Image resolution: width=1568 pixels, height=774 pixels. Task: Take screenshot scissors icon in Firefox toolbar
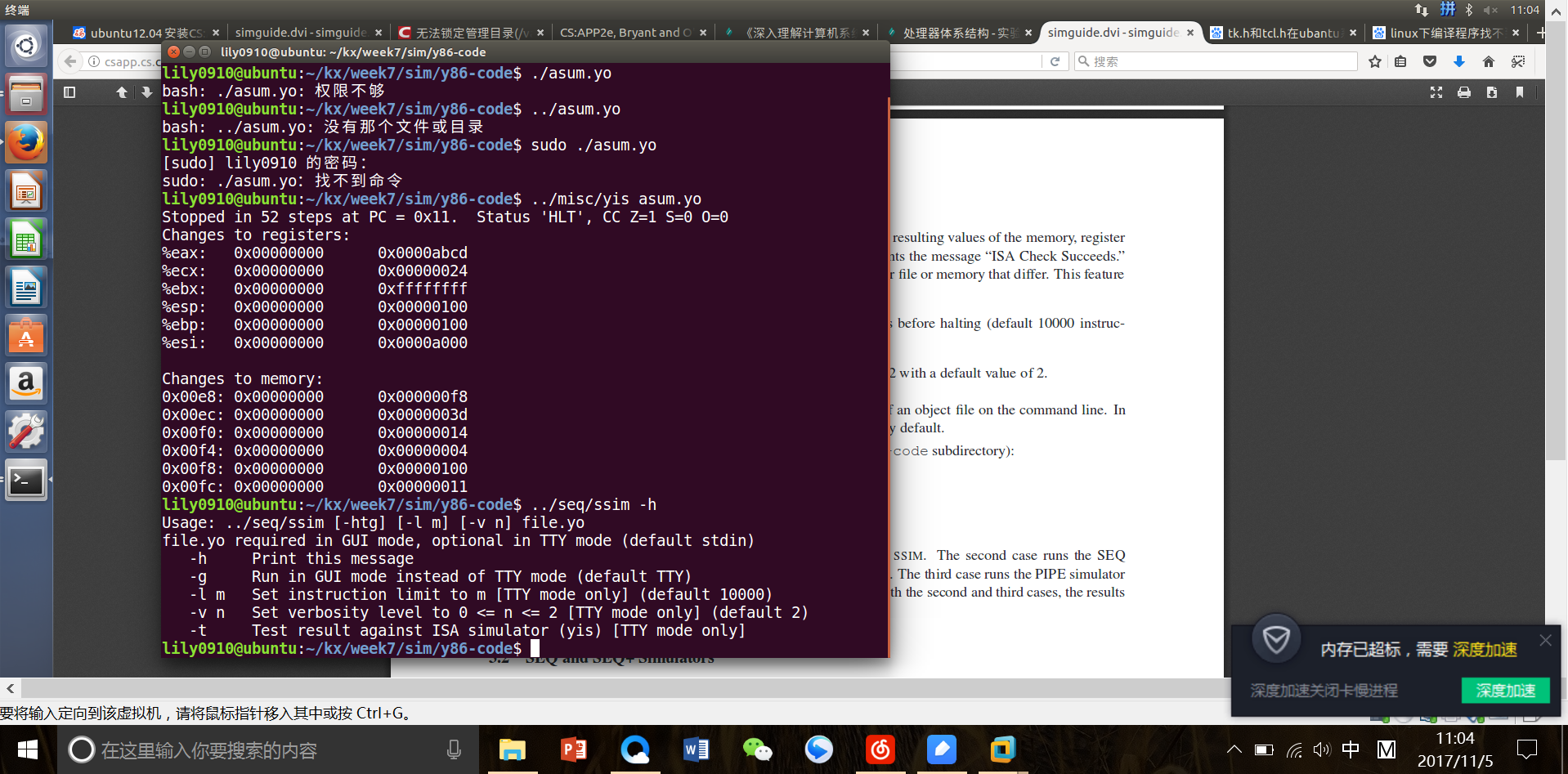[1518, 61]
